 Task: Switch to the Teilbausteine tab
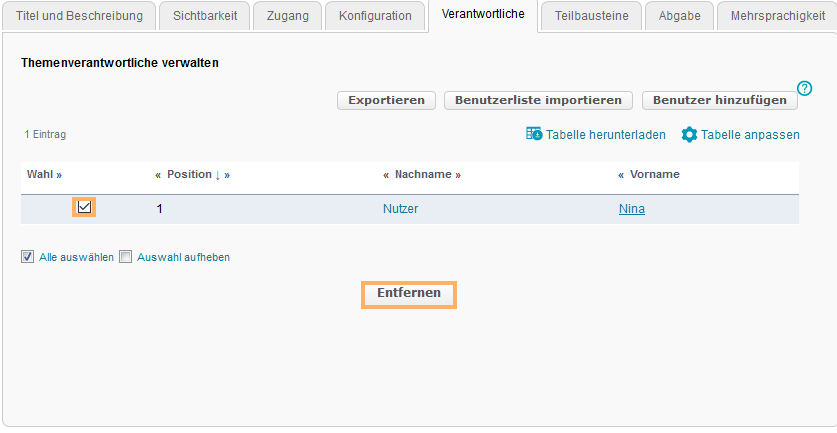(x=591, y=15)
